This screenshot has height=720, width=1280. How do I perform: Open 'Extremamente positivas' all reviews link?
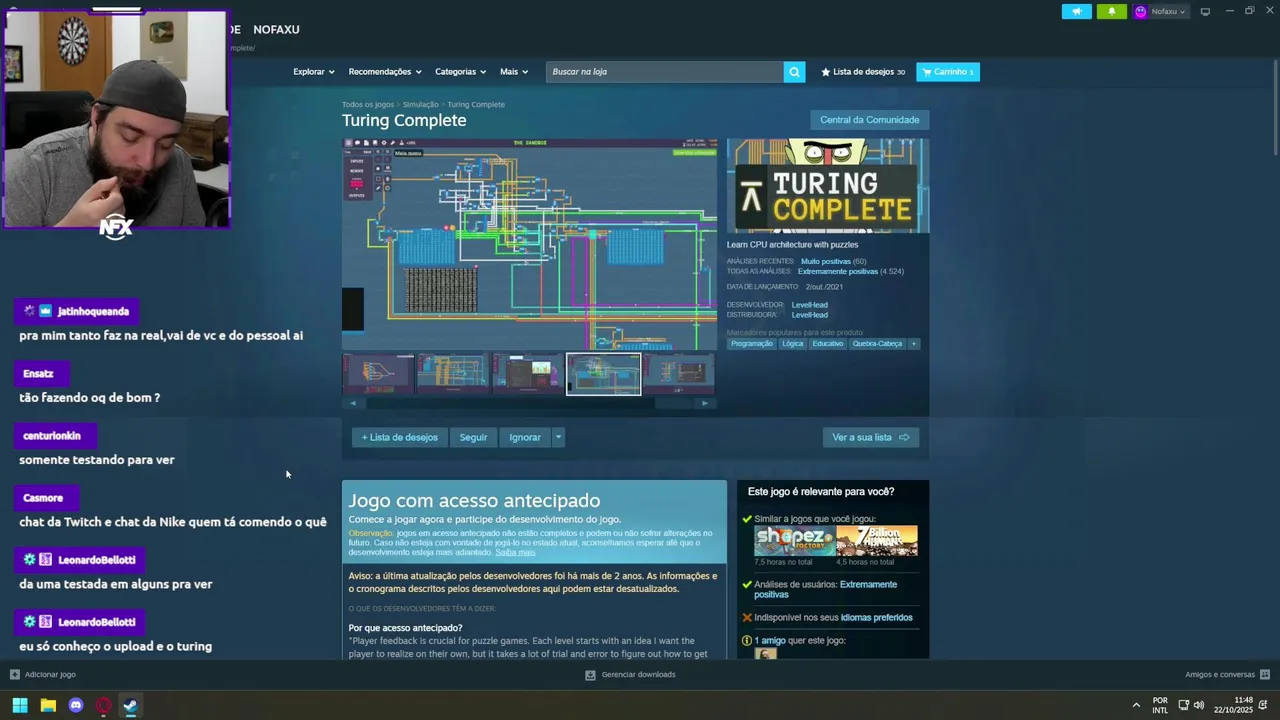coord(838,272)
